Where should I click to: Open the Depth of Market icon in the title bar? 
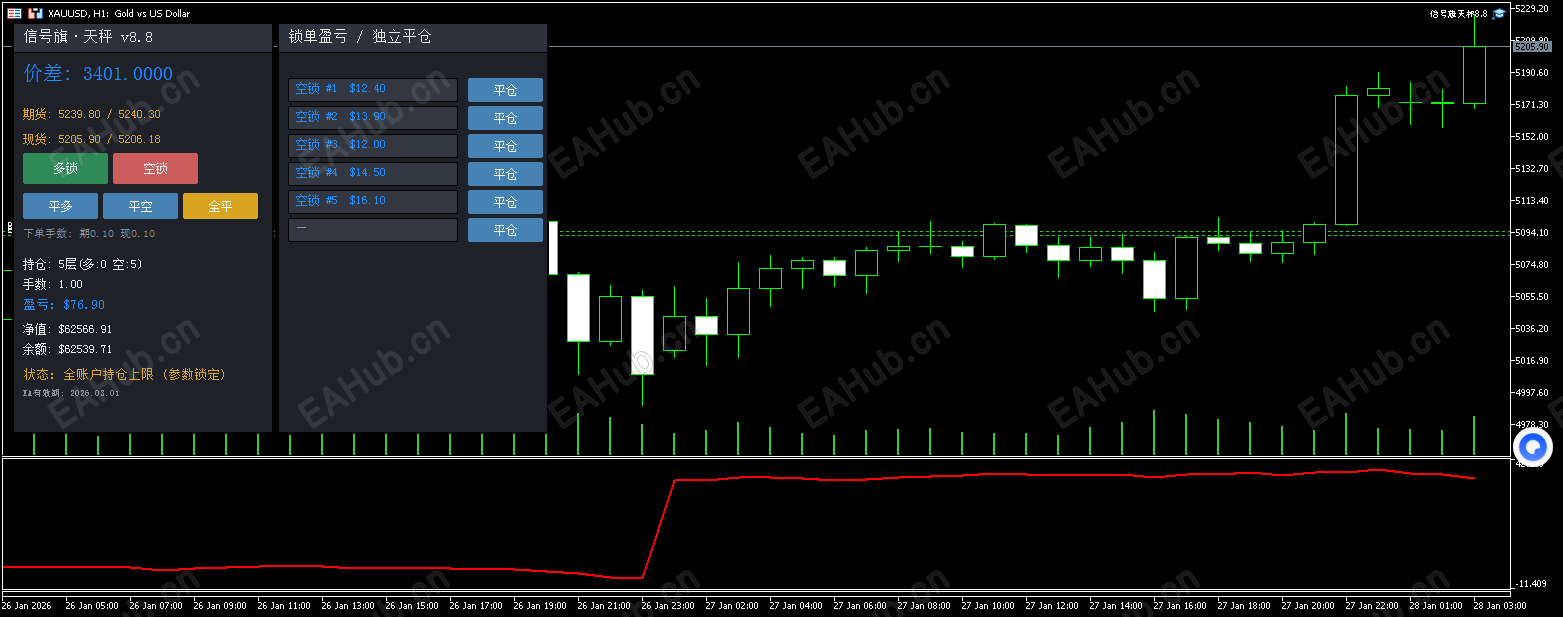[x=14, y=13]
